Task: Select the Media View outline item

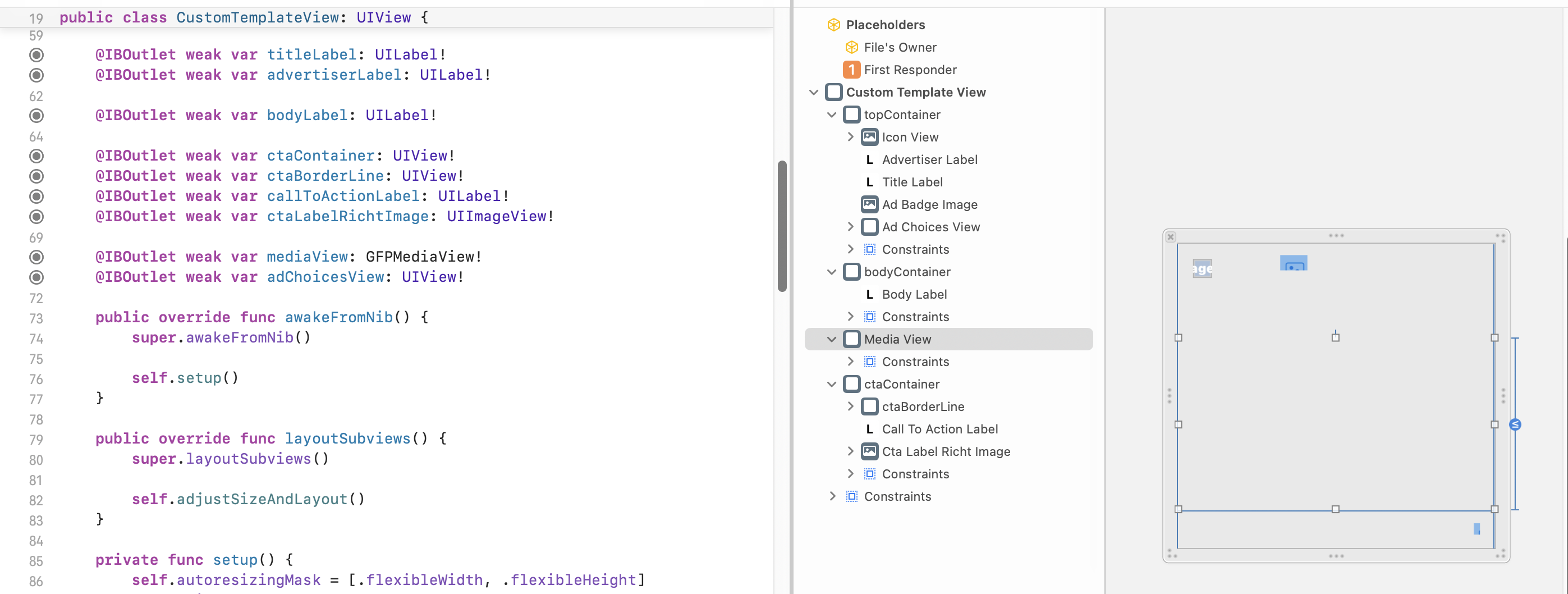Action: coord(897,339)
